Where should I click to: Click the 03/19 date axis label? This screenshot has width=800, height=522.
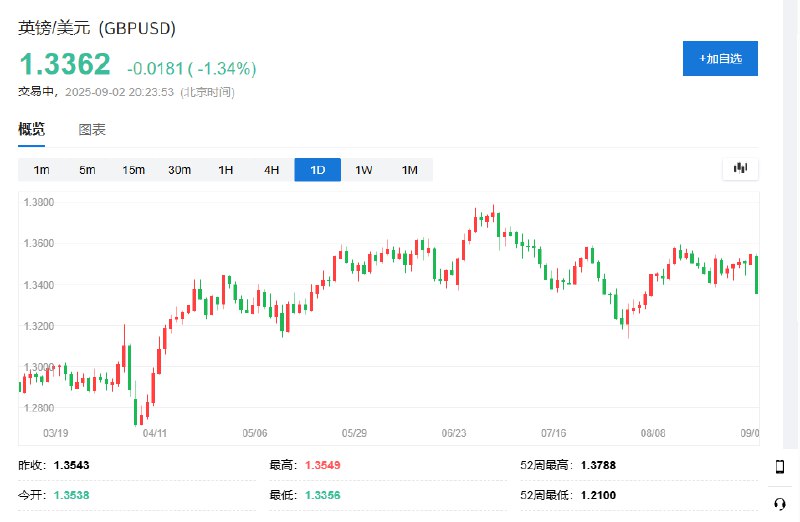(56, 433)
